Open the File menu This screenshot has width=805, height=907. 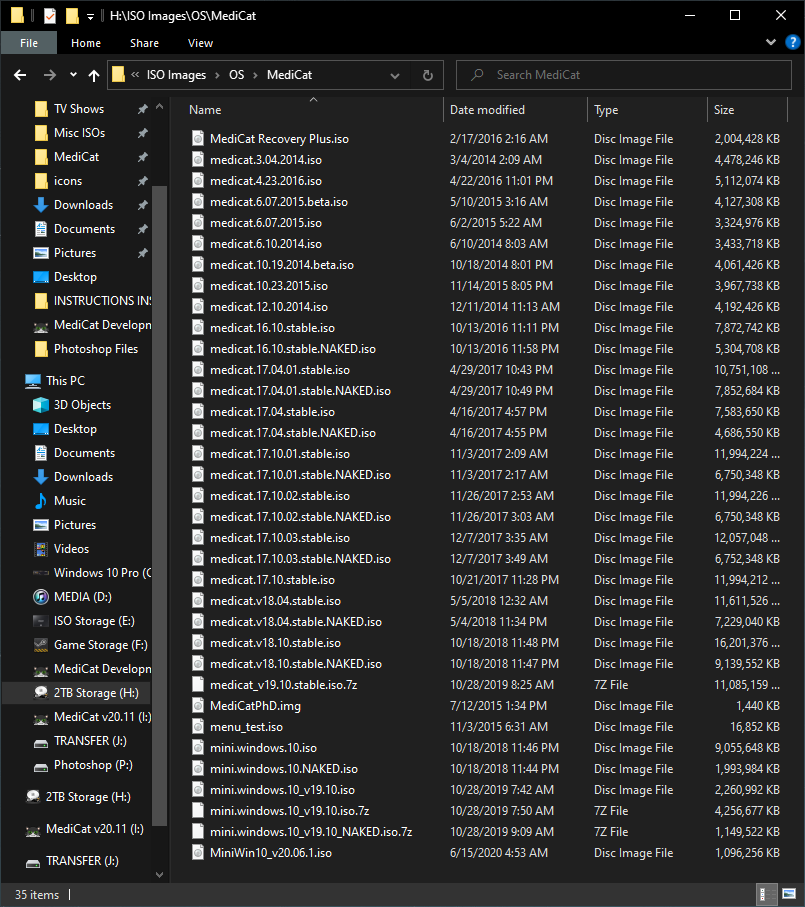[x=29, y=43]
